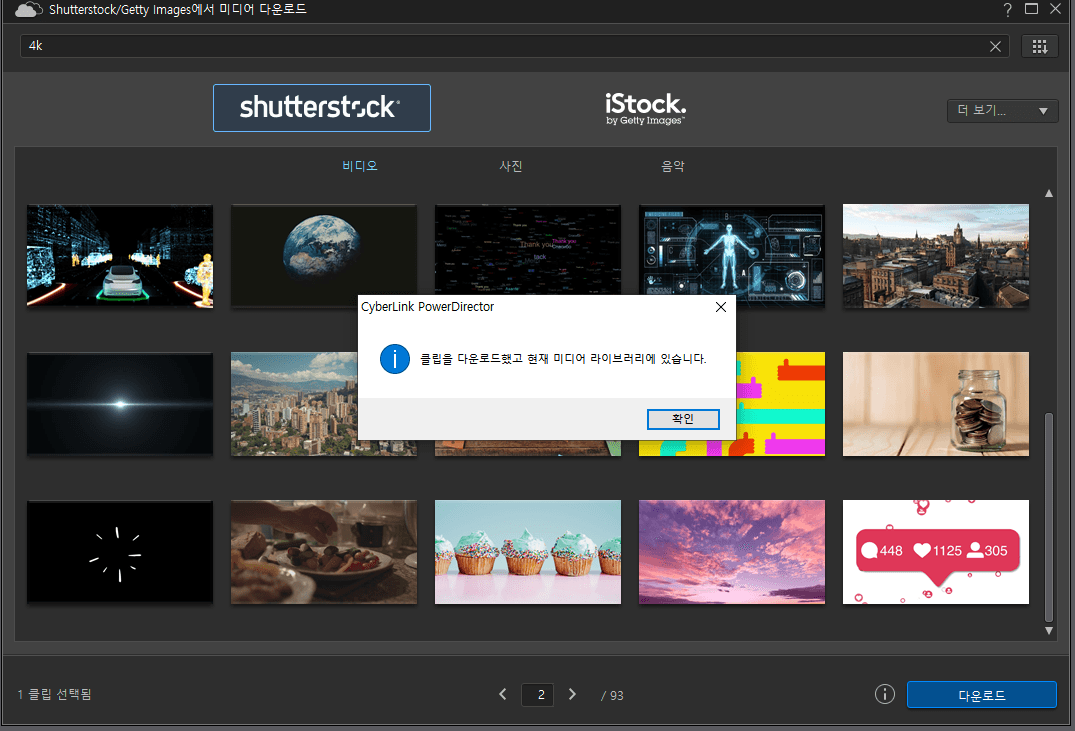Click the scroll down arrow of results
Viewport: 1075px width, 731px height.
pyautogui.click(x=1048, y=631)
